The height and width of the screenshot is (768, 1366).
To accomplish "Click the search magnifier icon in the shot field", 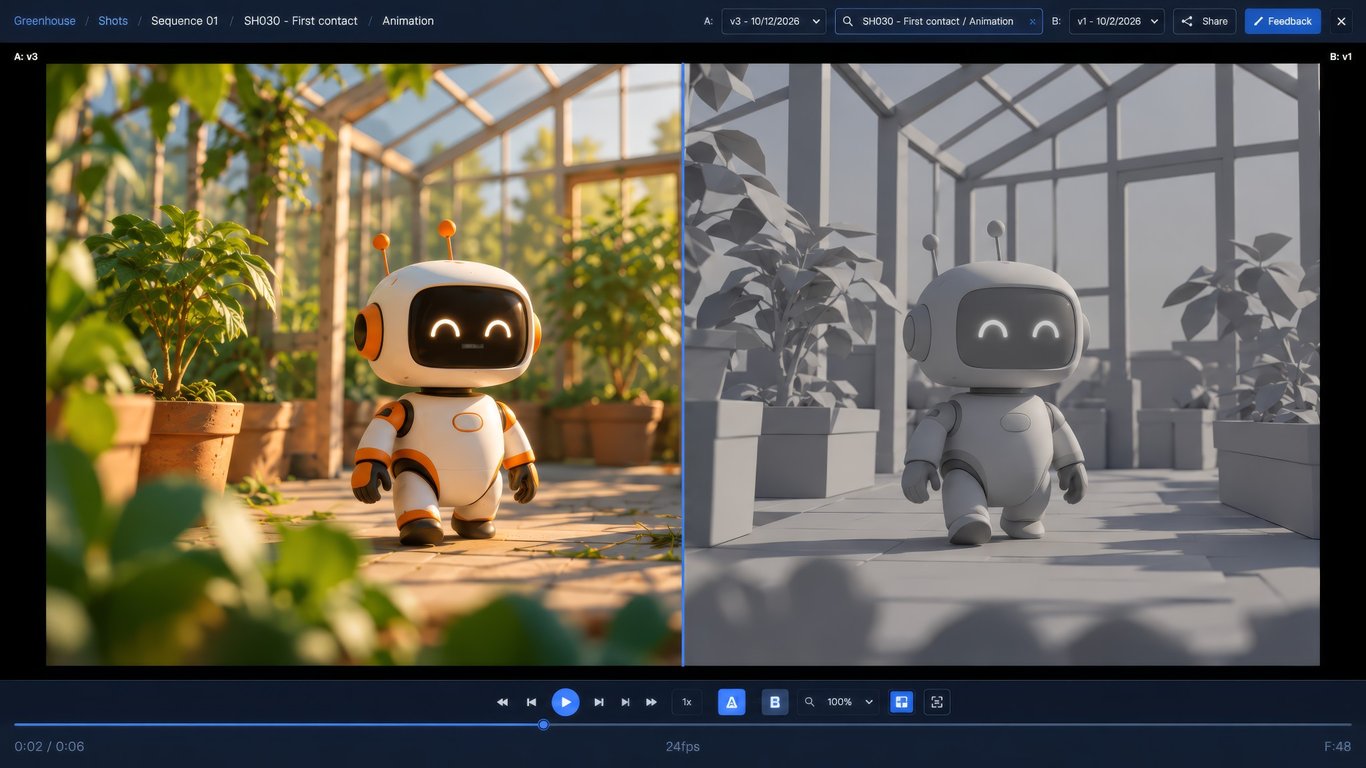I will click(848, 21).
